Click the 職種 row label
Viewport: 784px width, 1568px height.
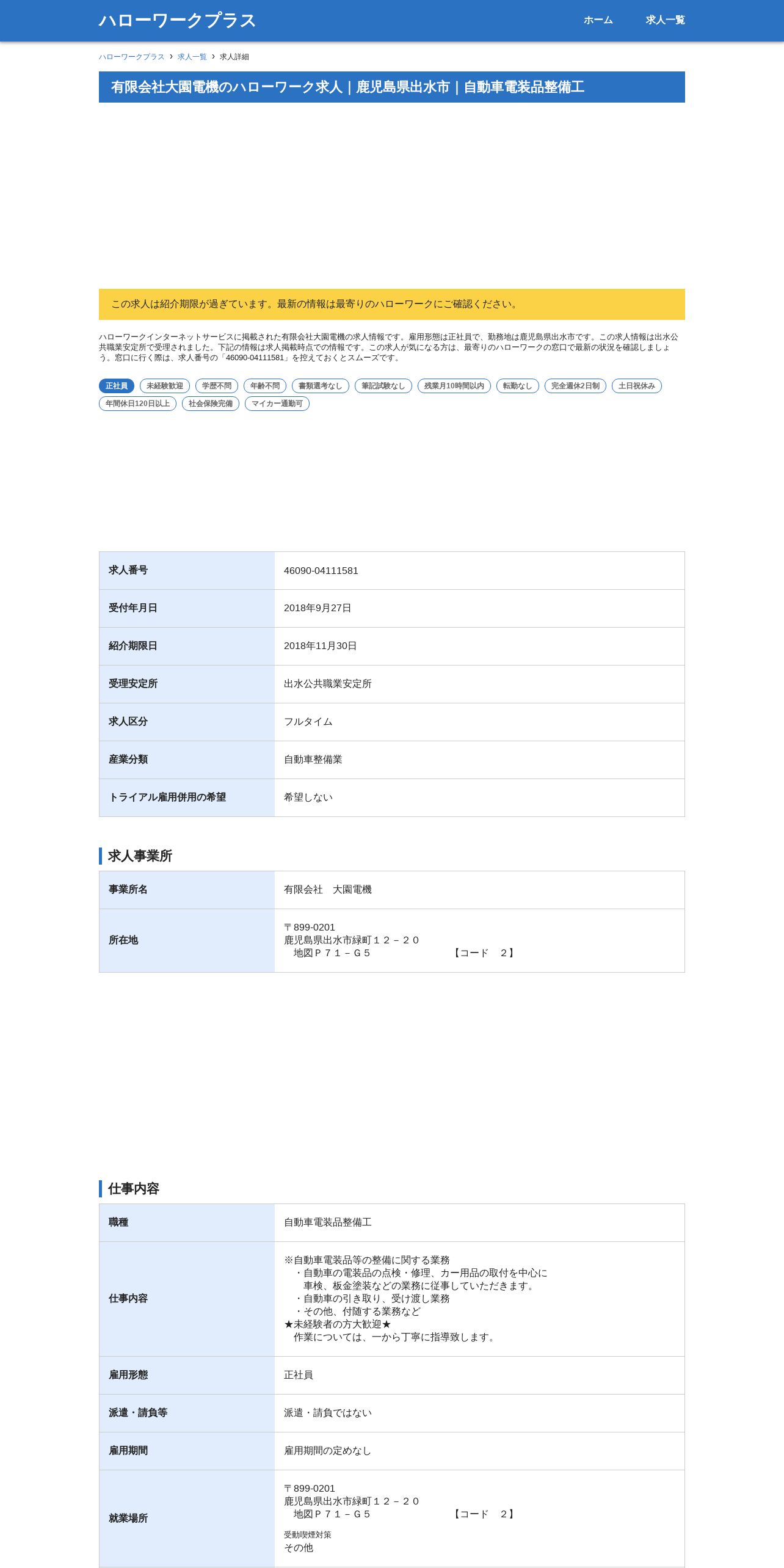(x=118, y=1222)
